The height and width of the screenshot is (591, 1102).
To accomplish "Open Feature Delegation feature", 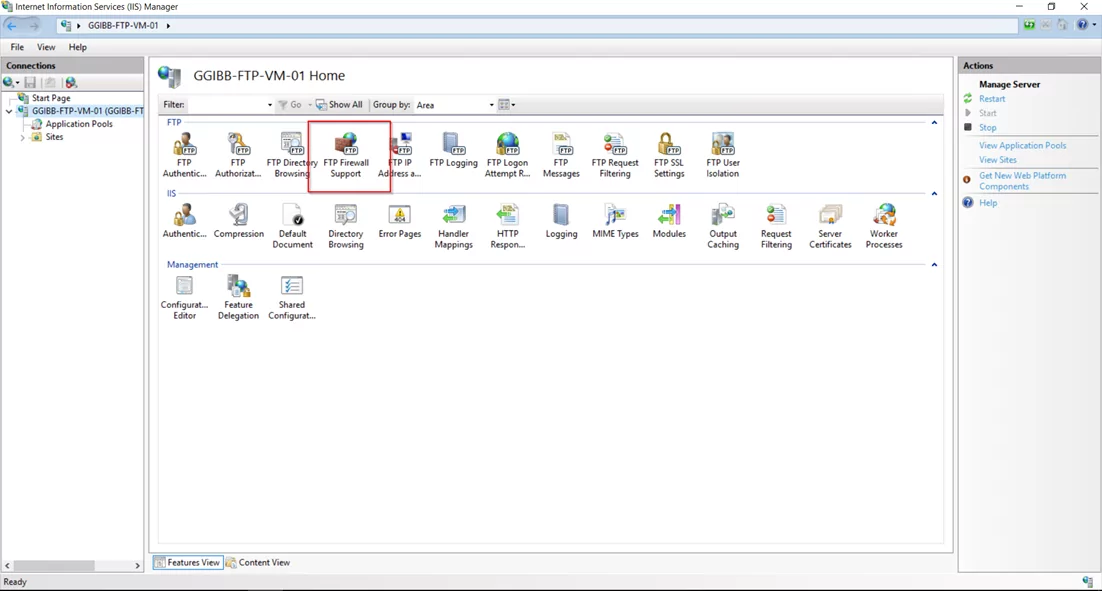I will (x=238, y=297).
